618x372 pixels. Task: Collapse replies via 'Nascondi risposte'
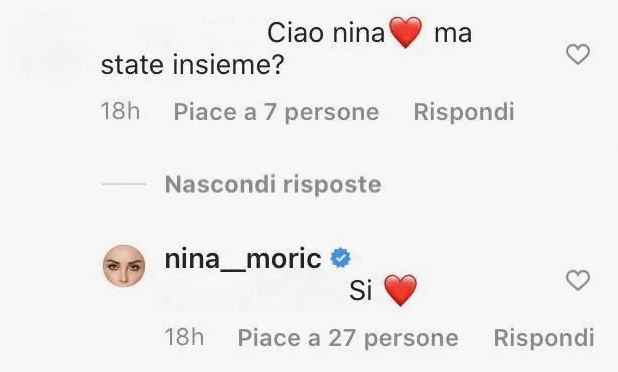273,184
